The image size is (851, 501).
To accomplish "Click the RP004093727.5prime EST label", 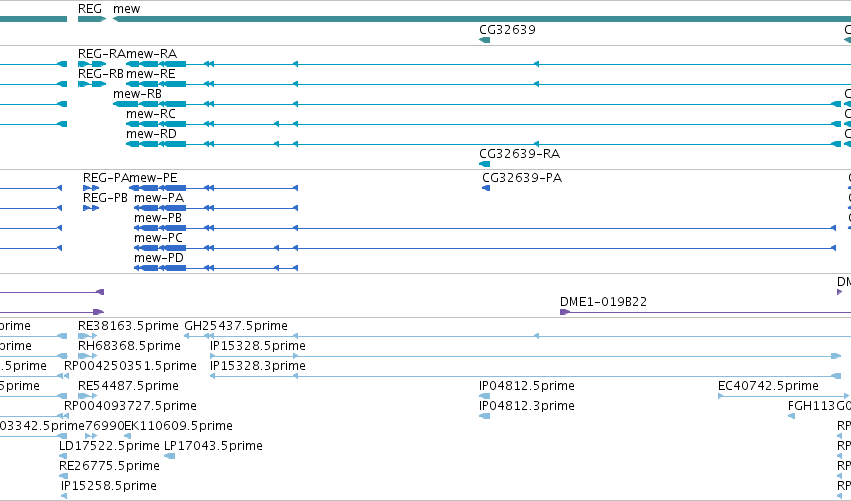I will (130, 406).
